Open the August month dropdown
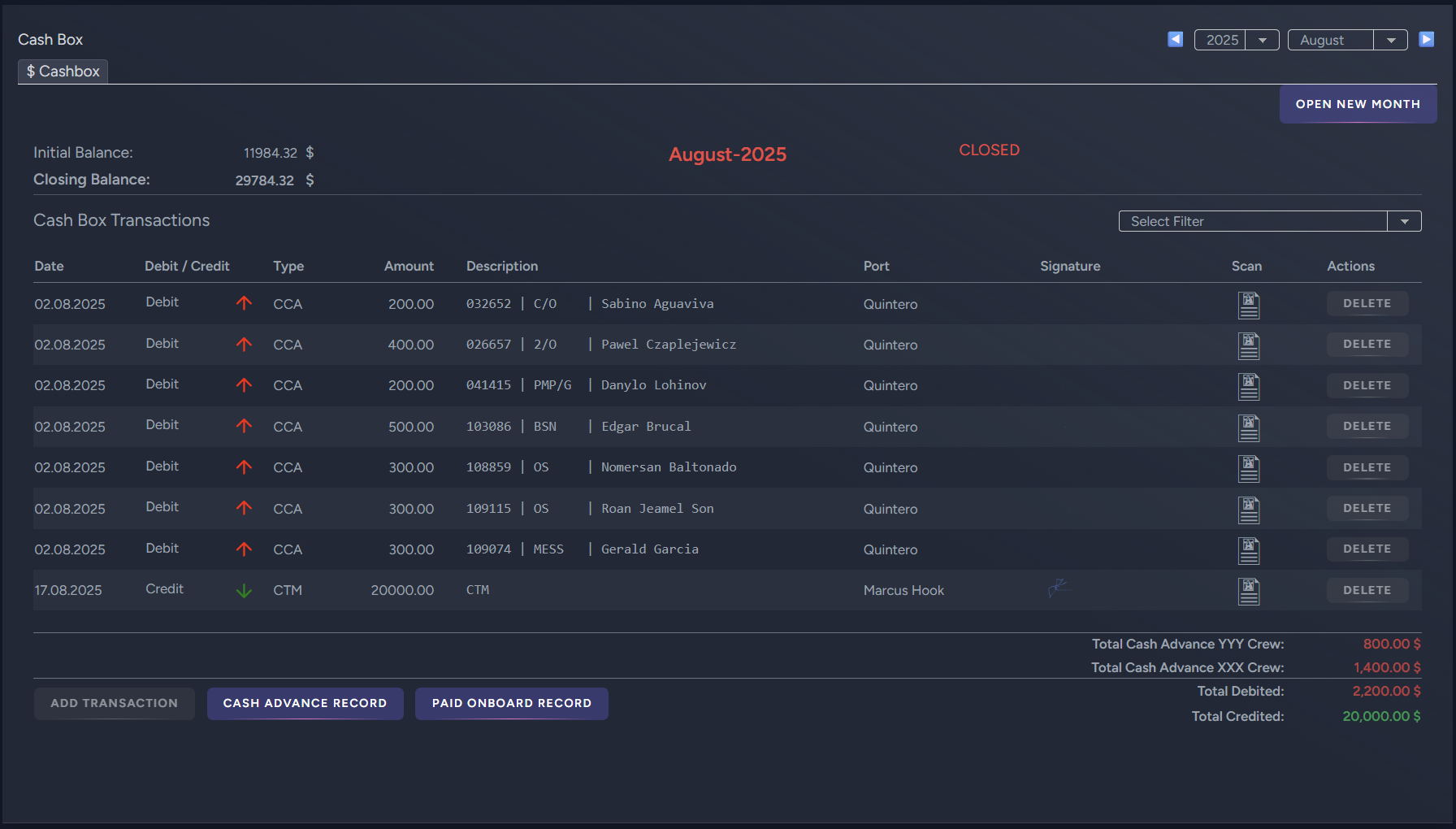Viewport: 1456px width, 829px height. [1390, 40]
